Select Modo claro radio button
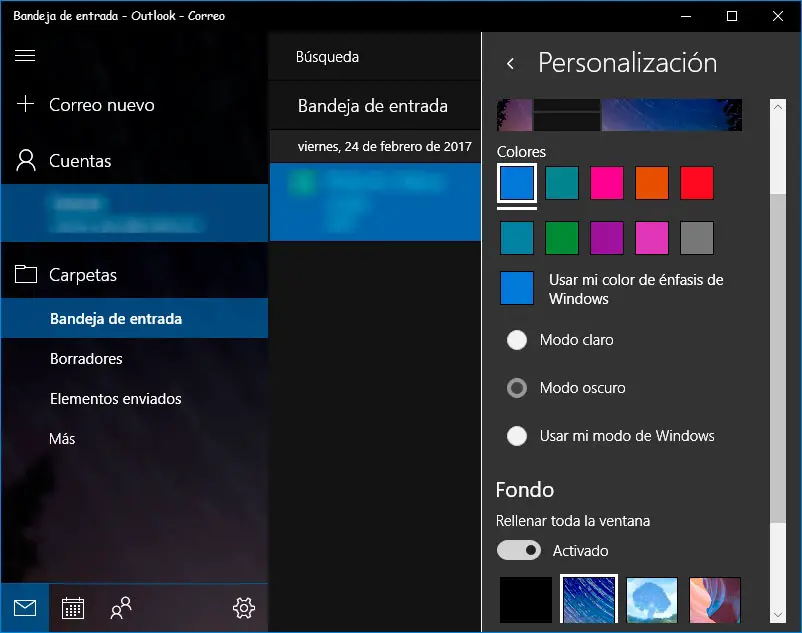The height and width of the screenshot is (633, 802). (x=517, y=340)
